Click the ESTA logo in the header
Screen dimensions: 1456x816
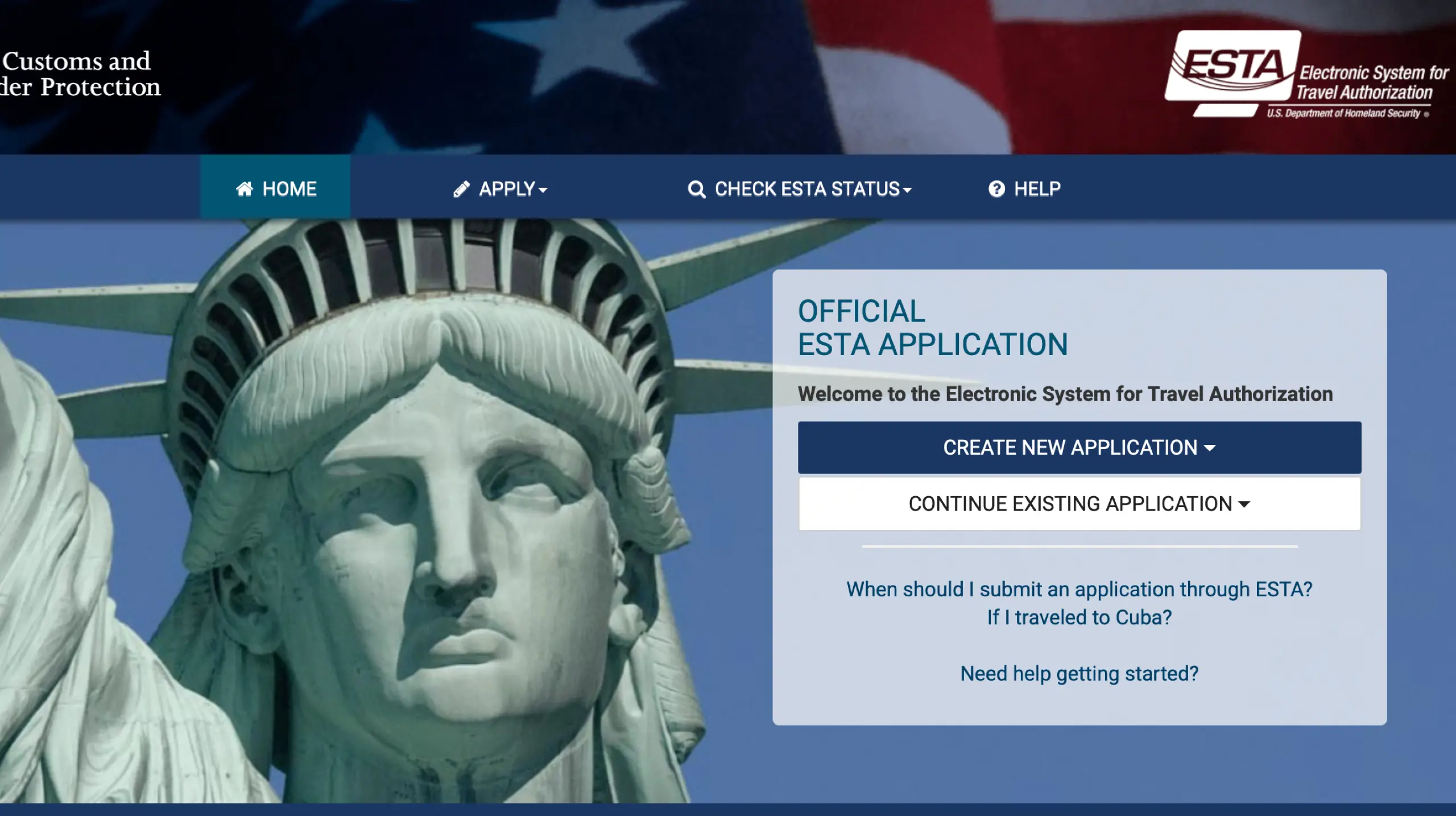point(1307,74)
